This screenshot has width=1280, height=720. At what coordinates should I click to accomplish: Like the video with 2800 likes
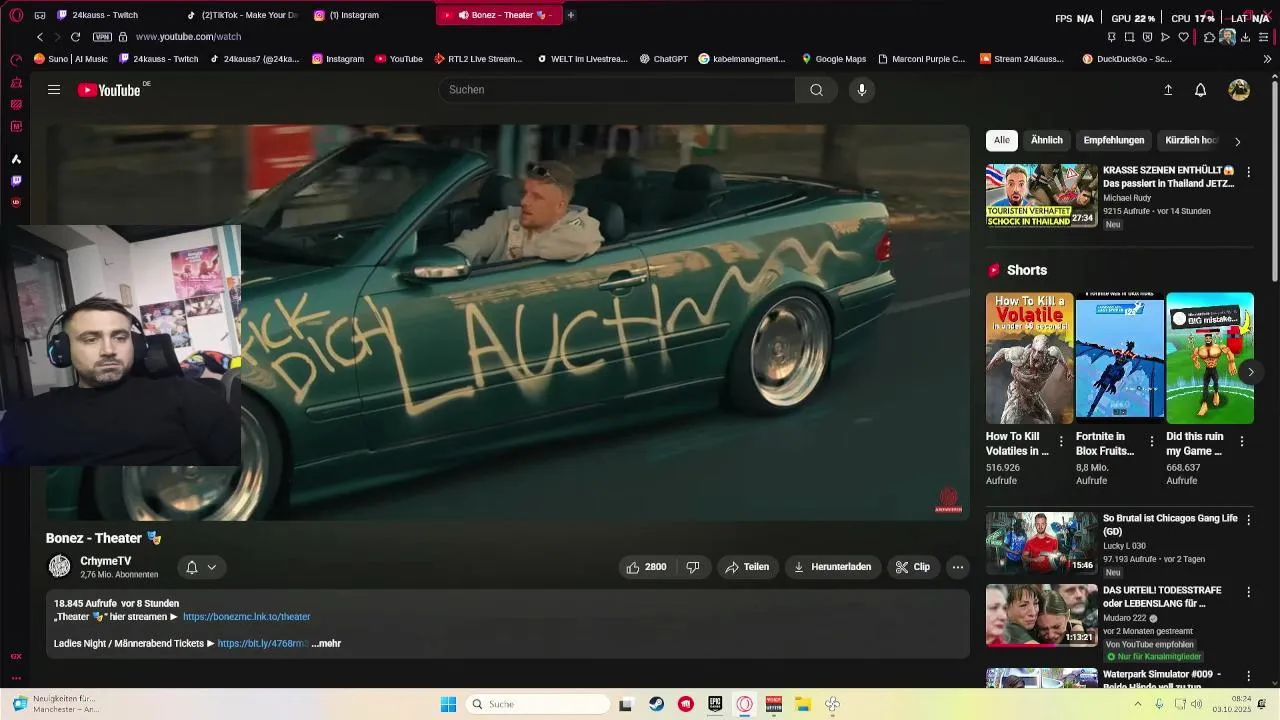pyautogui.click(x=646, y=567)
